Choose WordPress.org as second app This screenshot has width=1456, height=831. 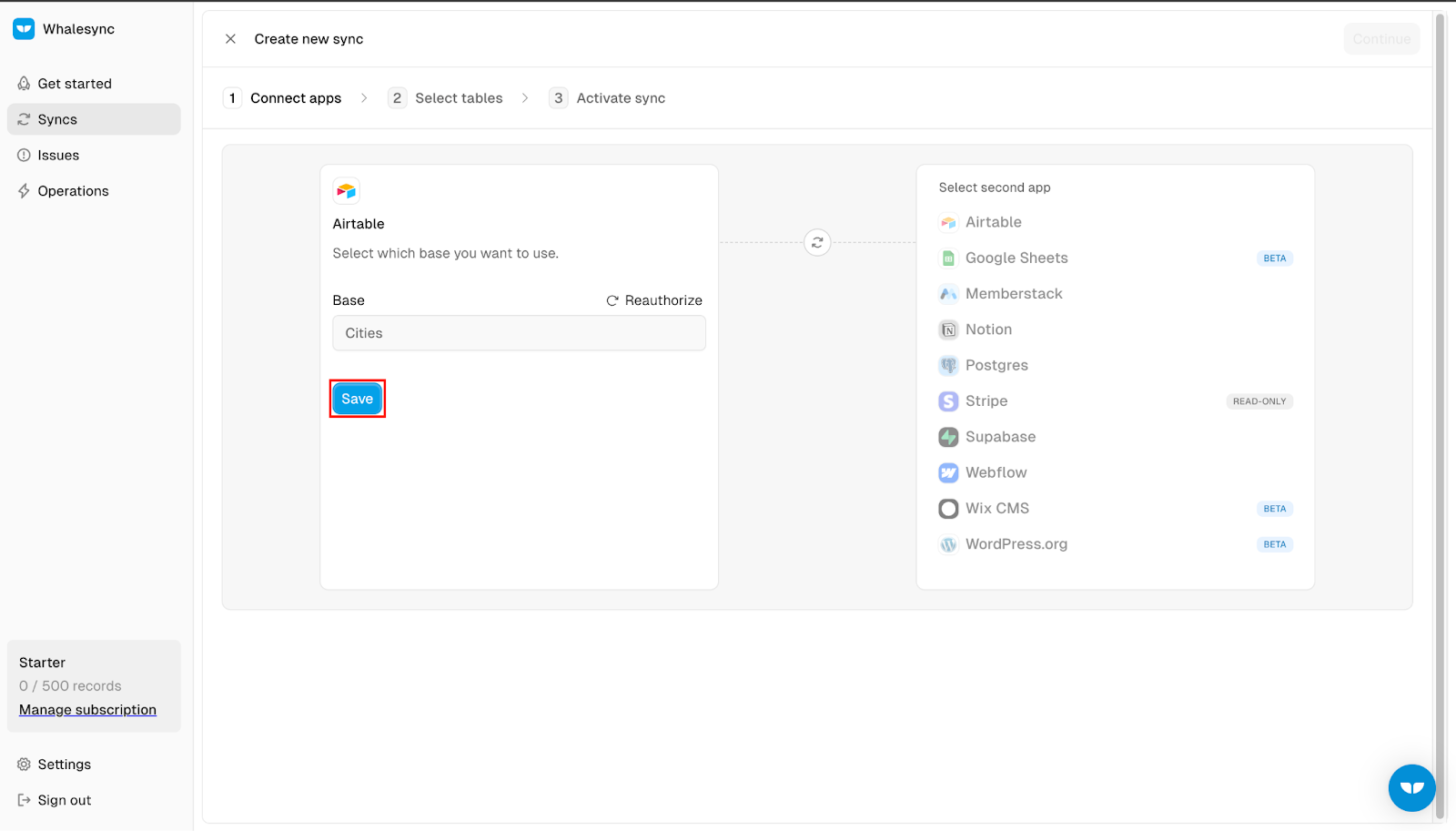pyautogui.click(x=1116, y=544)
